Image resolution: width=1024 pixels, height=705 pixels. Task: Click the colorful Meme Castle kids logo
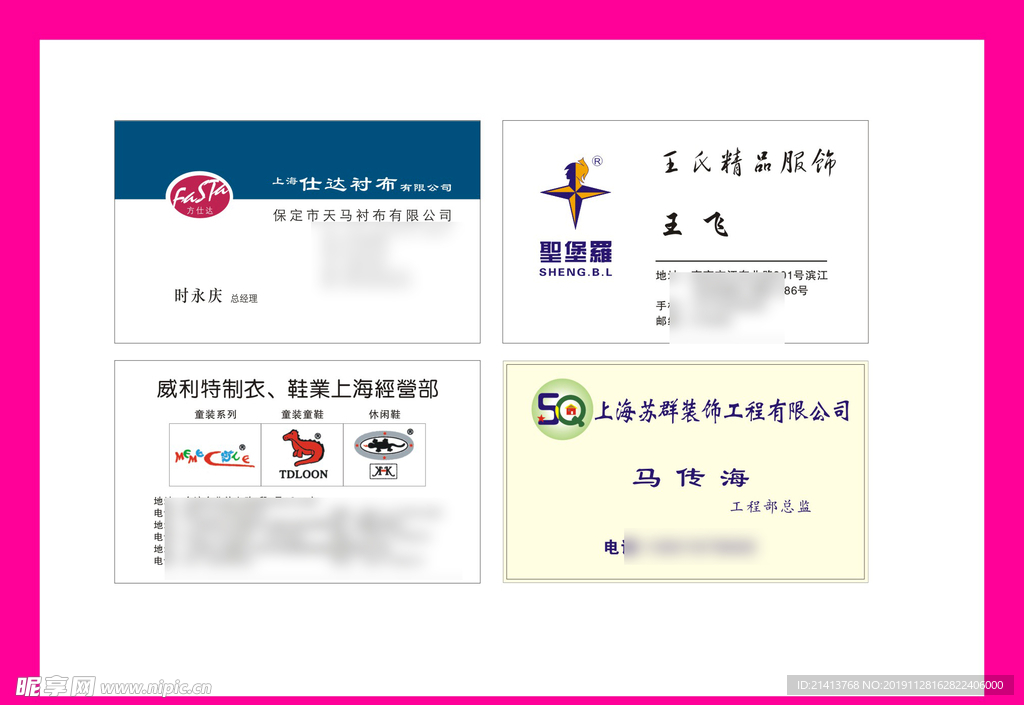pyautogui.click(x=214, y=456)
